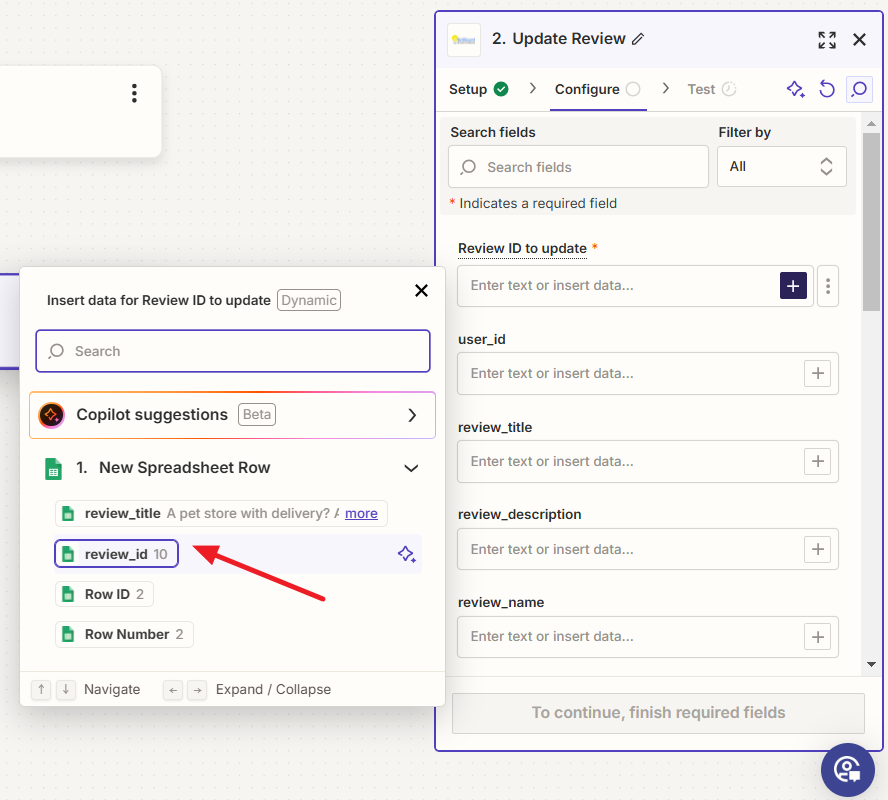Click the plus button for user_id
Screen dimensions: 888x800
point(817,374)
